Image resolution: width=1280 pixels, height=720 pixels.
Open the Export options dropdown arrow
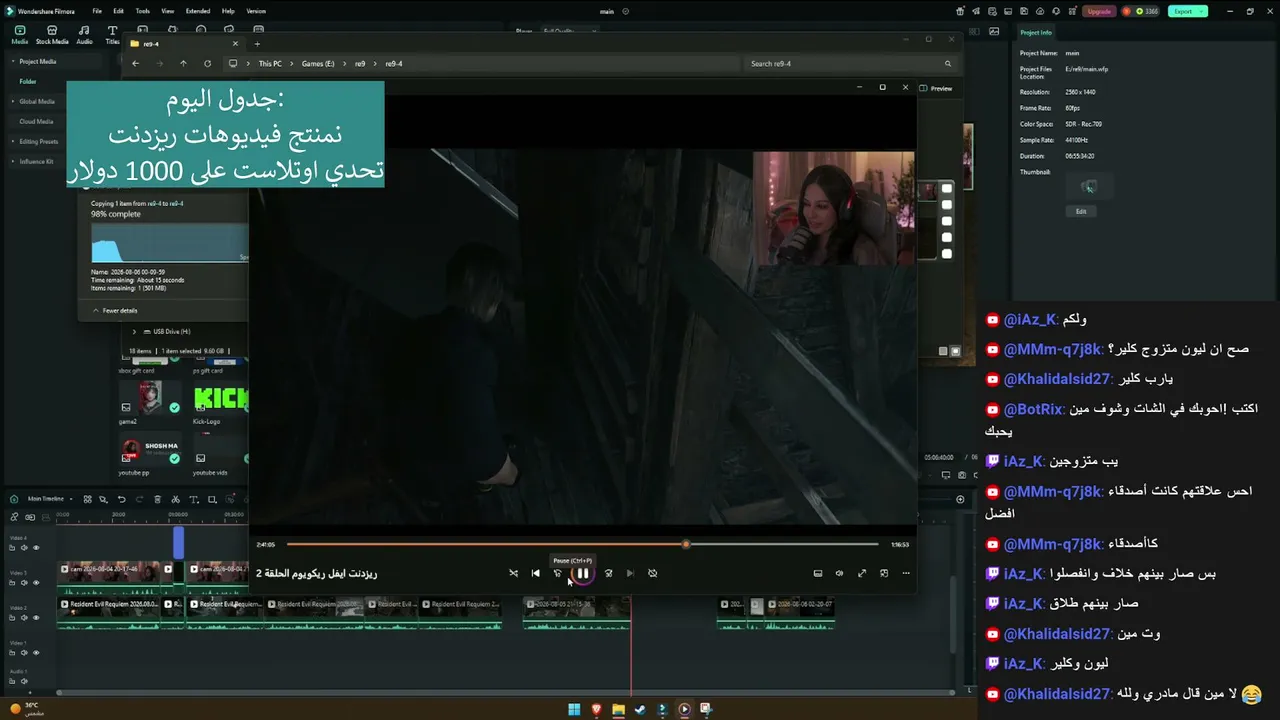(1202, 11)
